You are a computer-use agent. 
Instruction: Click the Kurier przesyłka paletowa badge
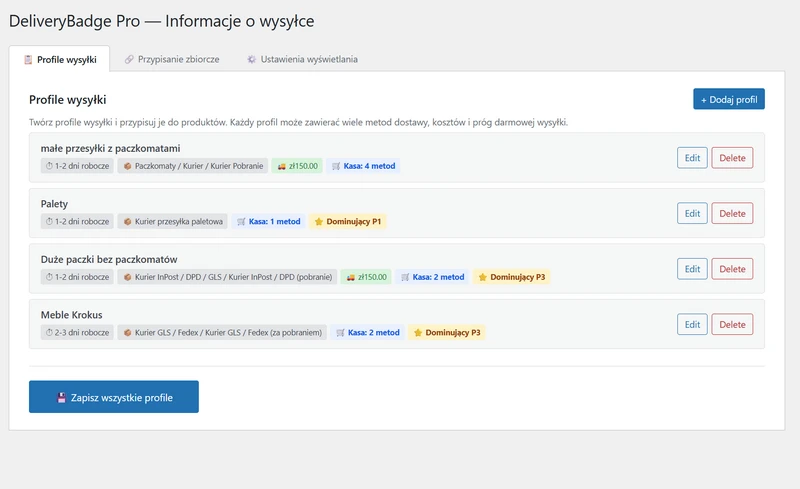click(x=172, y=222)
